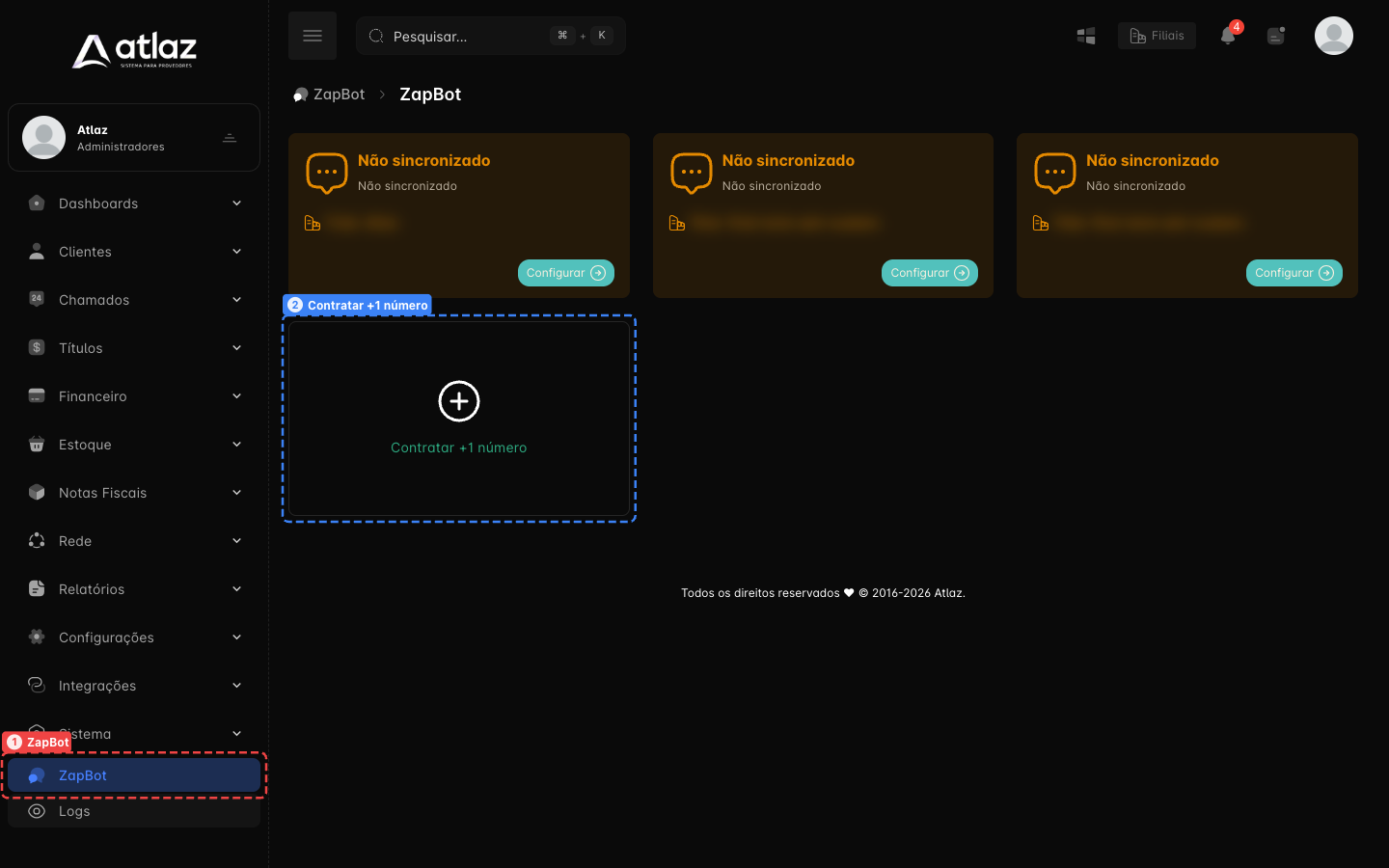Click Configurar on the first card

[566, 273]
